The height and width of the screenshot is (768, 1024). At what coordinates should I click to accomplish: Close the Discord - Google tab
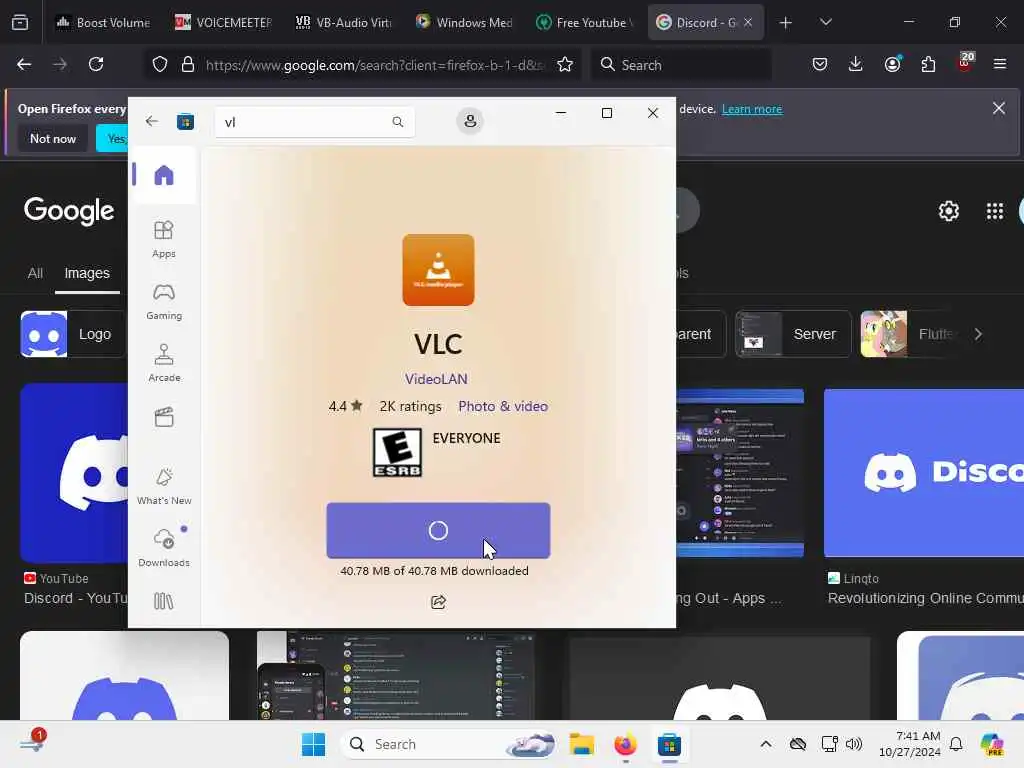tap(748, 22)
